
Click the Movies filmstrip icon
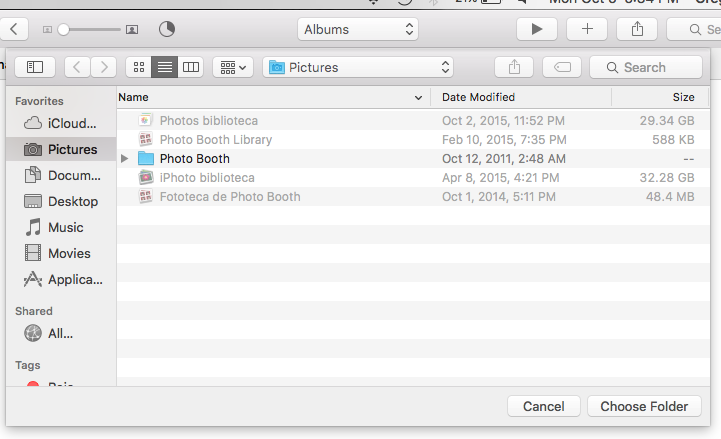33,253
